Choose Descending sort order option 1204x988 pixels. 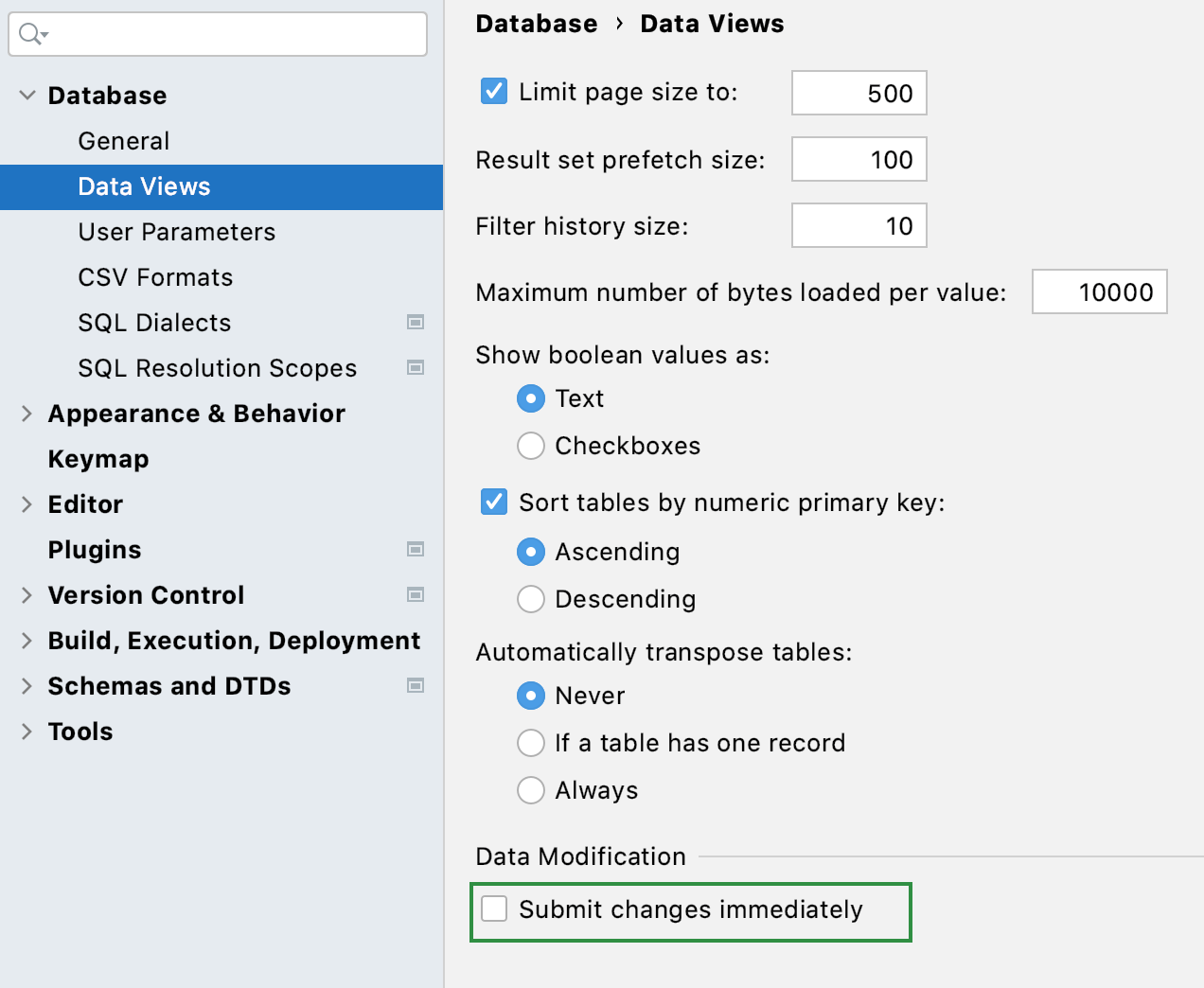coord(531,599)
